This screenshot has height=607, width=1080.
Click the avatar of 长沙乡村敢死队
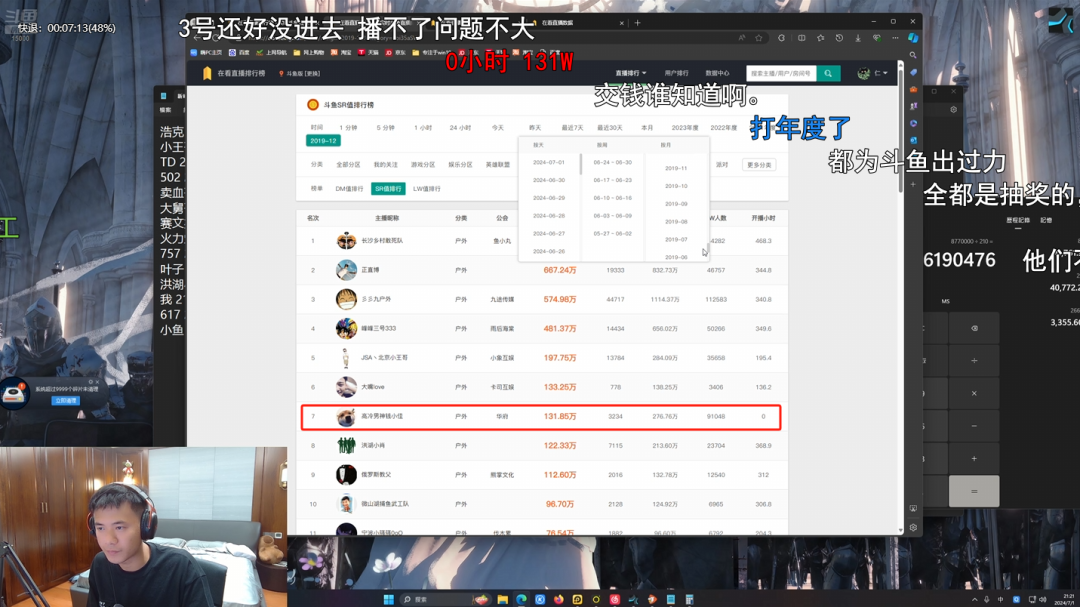tap(346, 241)
